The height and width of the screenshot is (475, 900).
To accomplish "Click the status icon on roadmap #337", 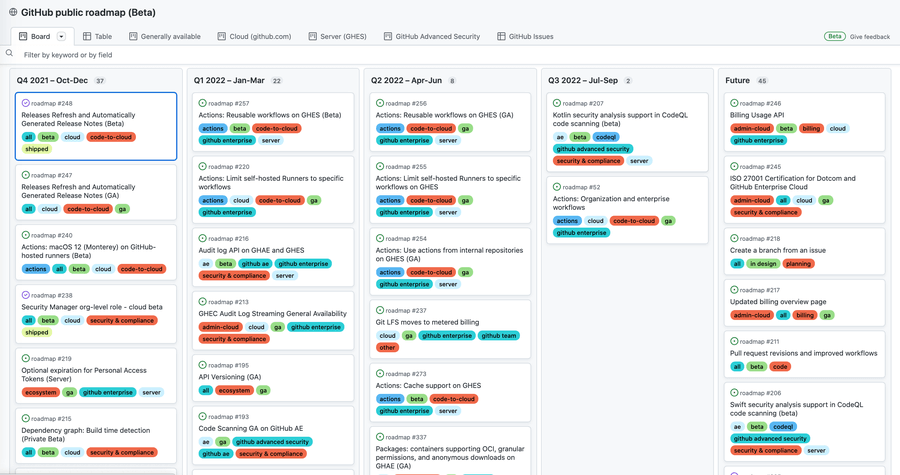I will point(380,437).
